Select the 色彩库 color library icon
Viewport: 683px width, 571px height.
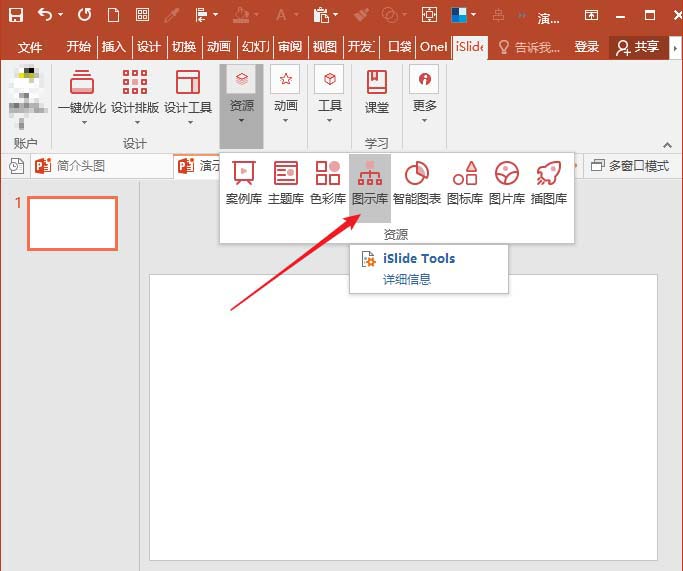click(x=327, y=182)
